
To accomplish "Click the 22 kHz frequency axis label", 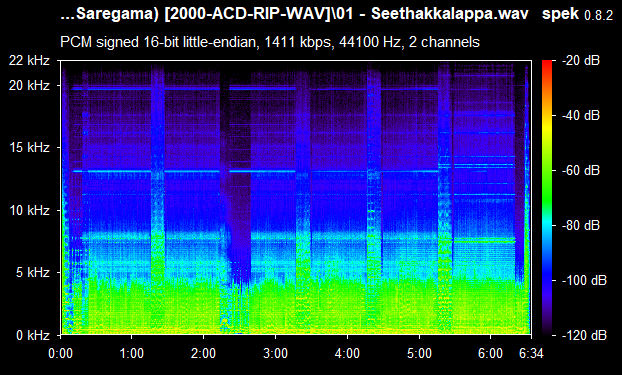I will [29, 61].
